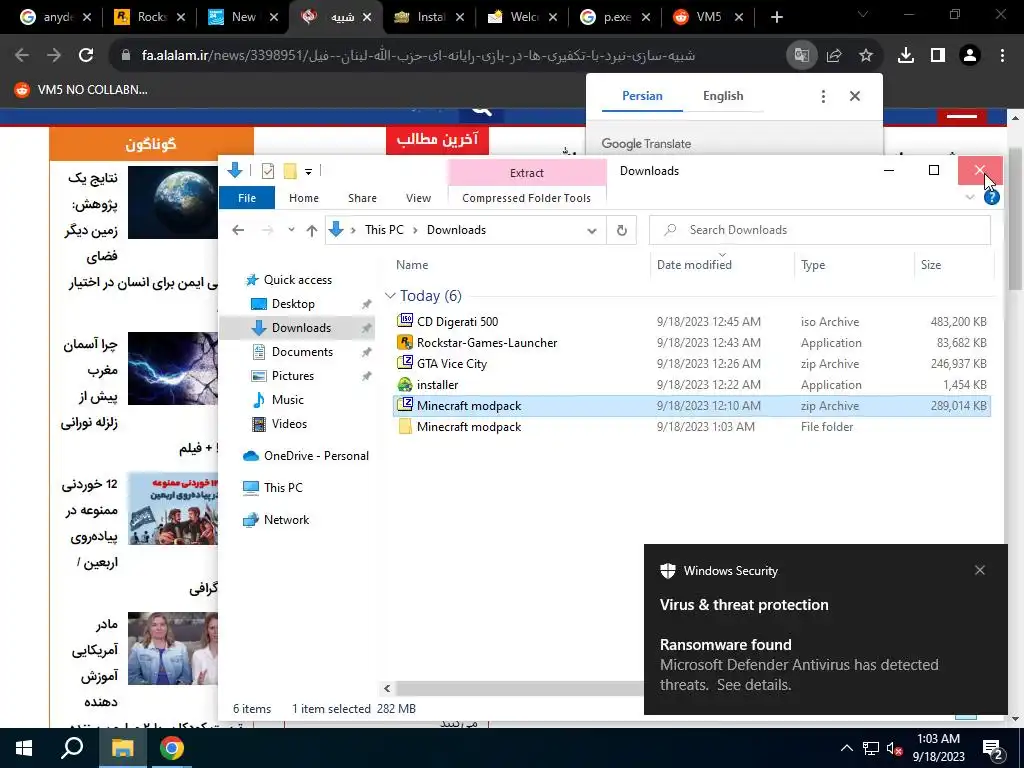Expand the address bar history dropdown

click(x=592, y=231)
